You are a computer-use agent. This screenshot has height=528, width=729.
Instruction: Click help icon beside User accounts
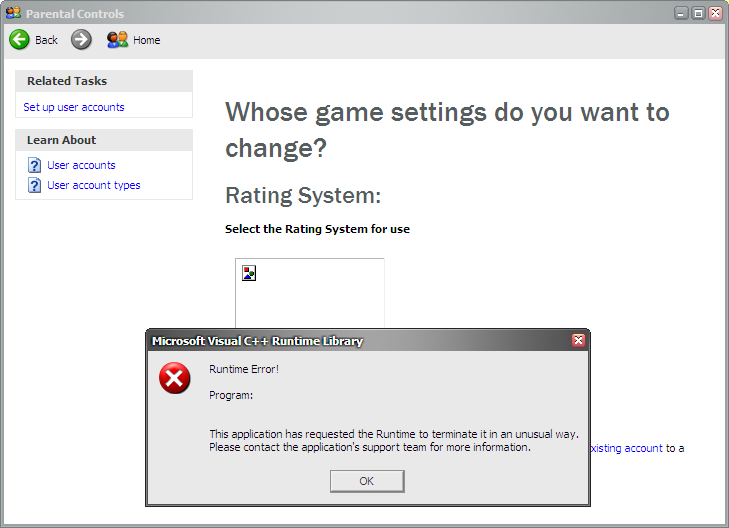coord(34,165)
